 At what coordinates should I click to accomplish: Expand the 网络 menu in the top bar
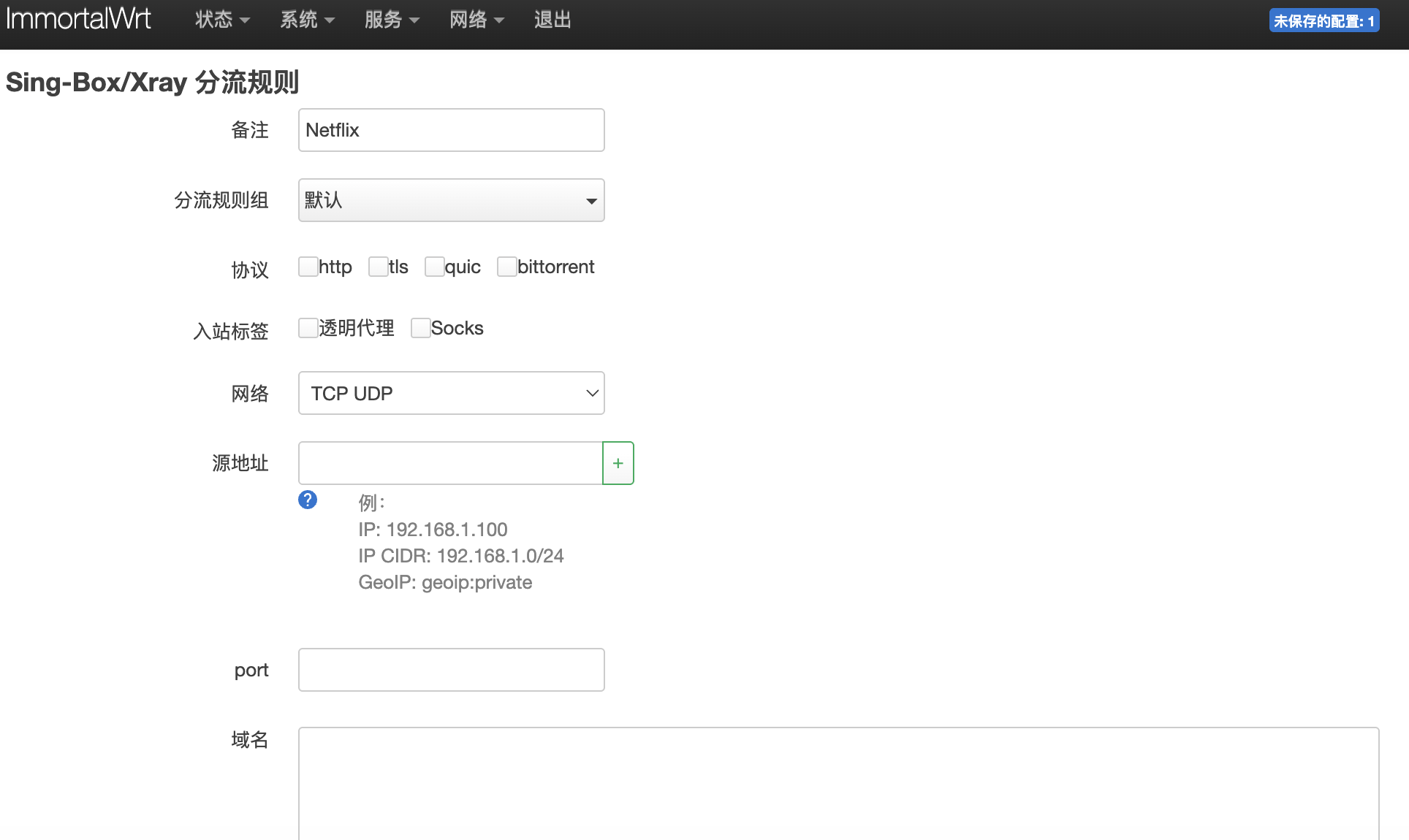click(476, 20)
